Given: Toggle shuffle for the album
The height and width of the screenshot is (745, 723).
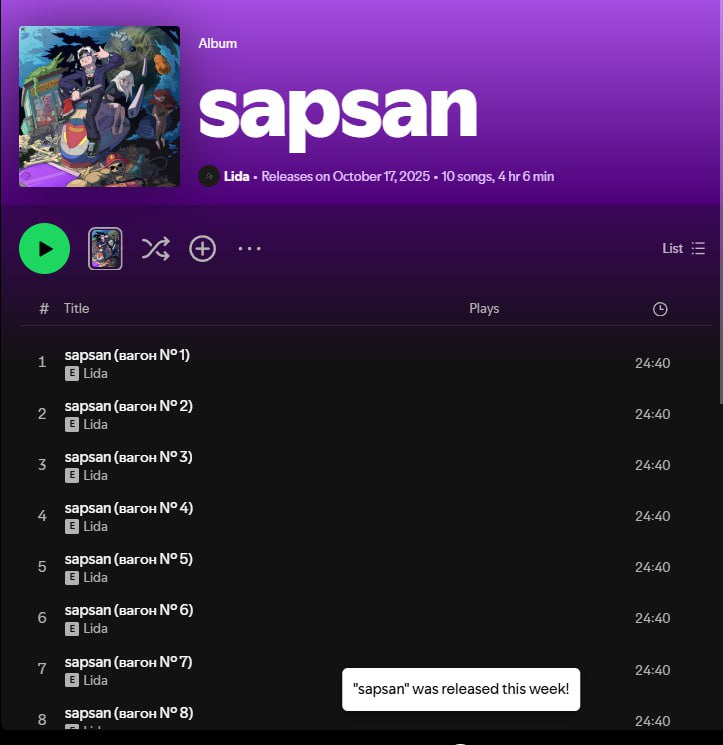Looking at the screenshot, I should 155,248.
